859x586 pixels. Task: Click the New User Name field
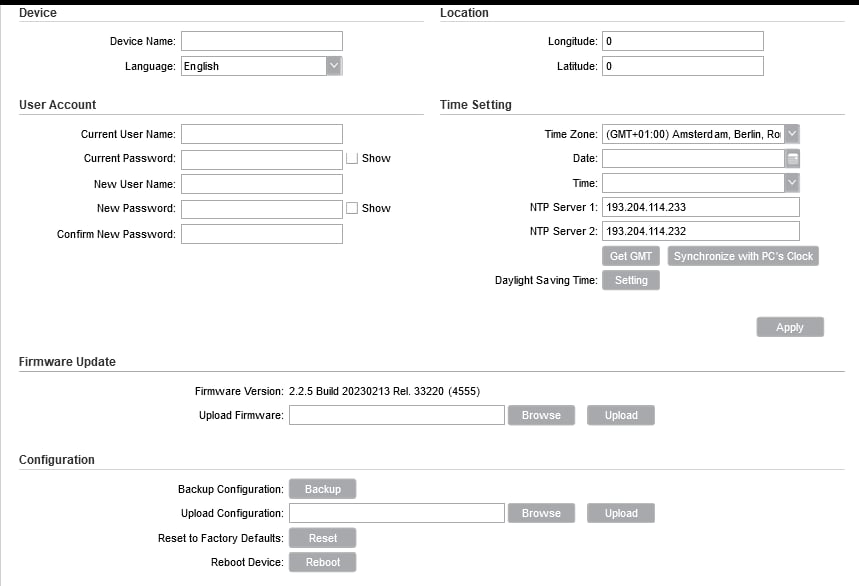click(262, 184)
